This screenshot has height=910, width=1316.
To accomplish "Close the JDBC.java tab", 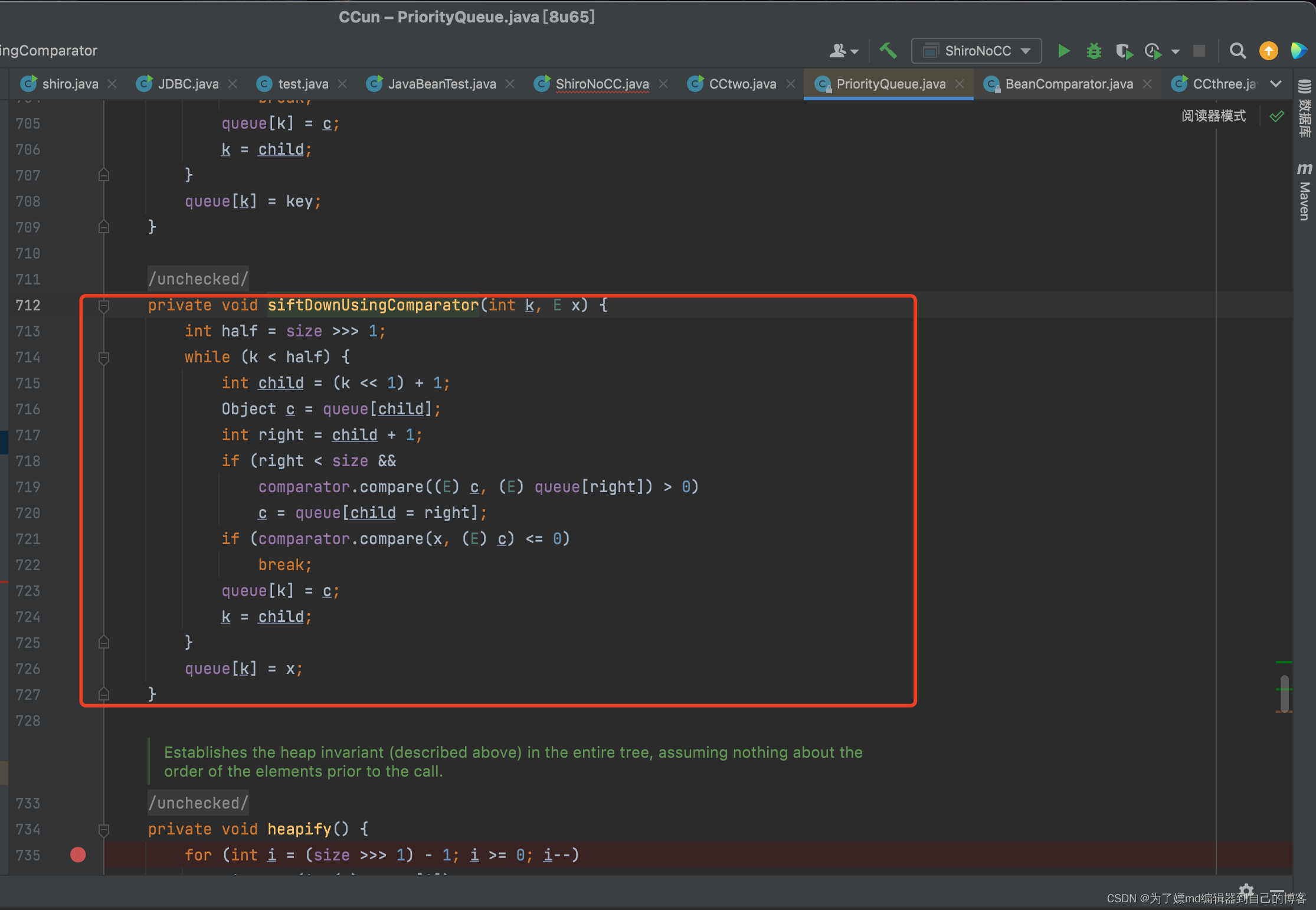I will [233, 84].
